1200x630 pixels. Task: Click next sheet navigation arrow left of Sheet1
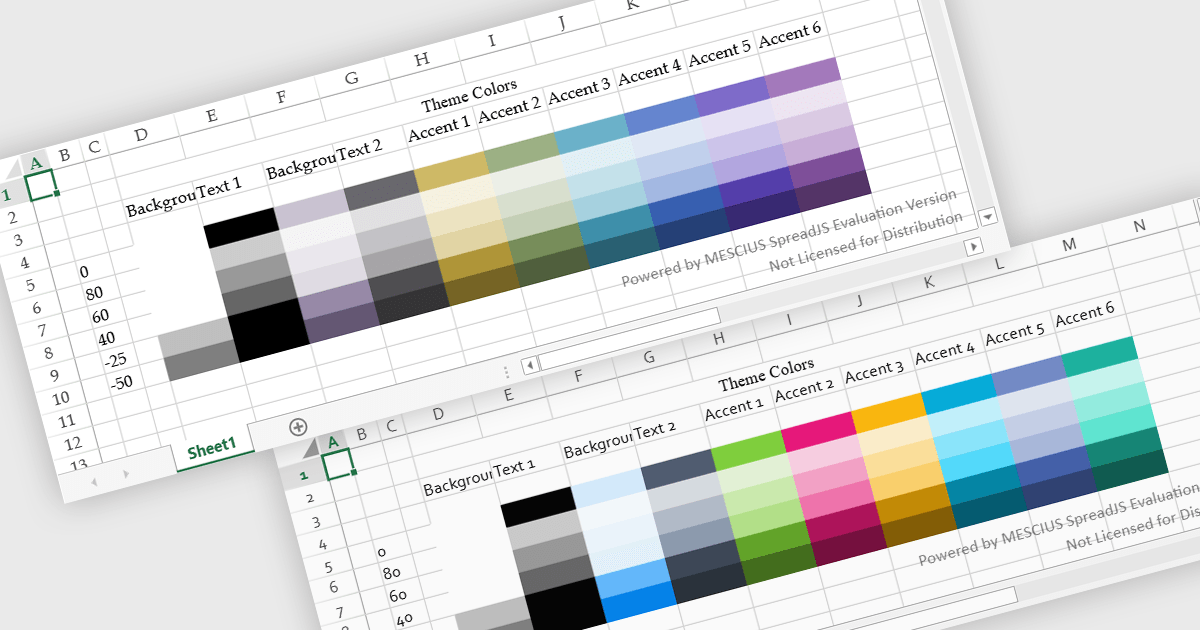click(x=127, y=473)
